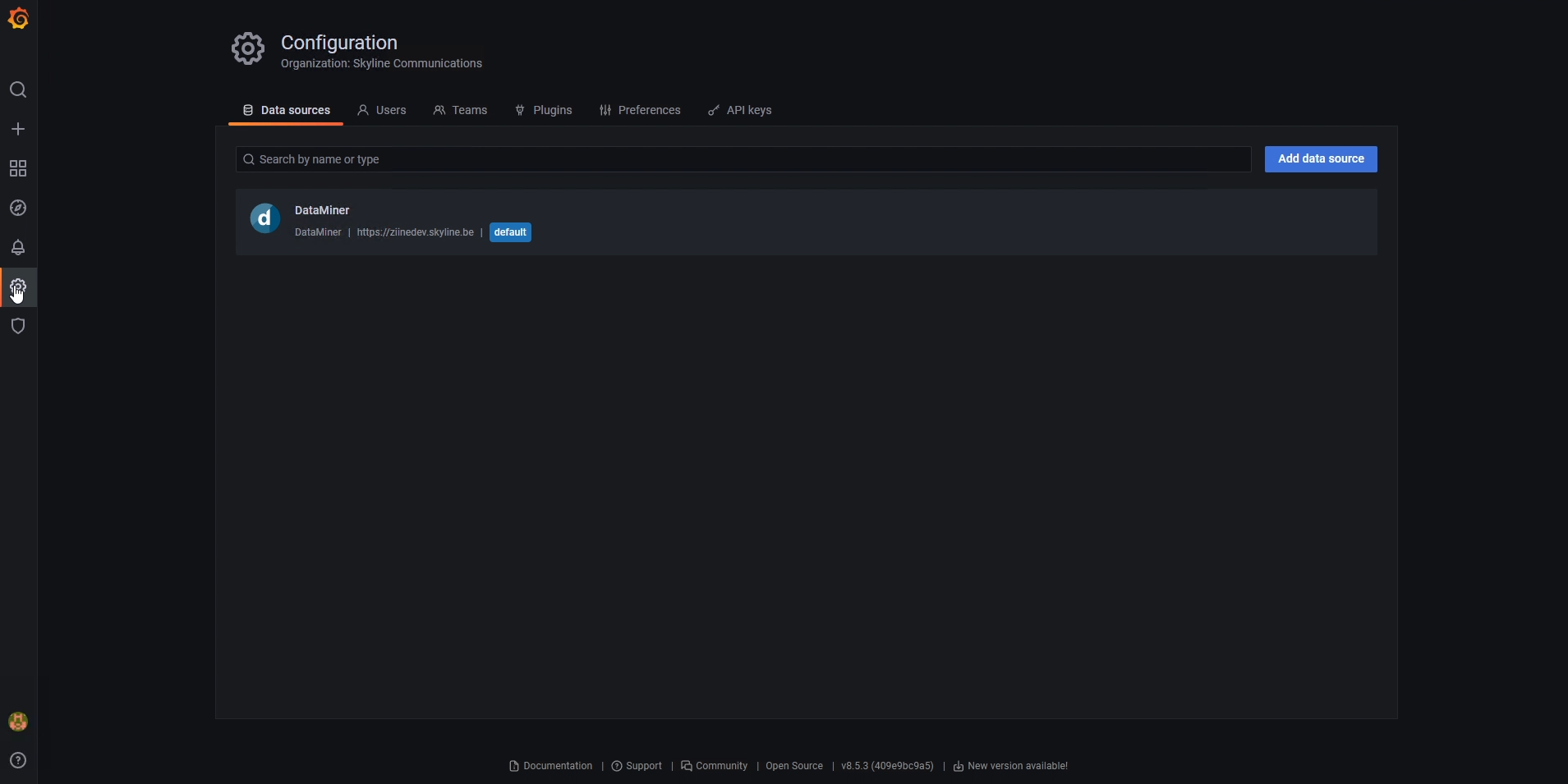The image size is (1568, 784).
Task: Open the Documentation footer link
Action: coord(550,766)
